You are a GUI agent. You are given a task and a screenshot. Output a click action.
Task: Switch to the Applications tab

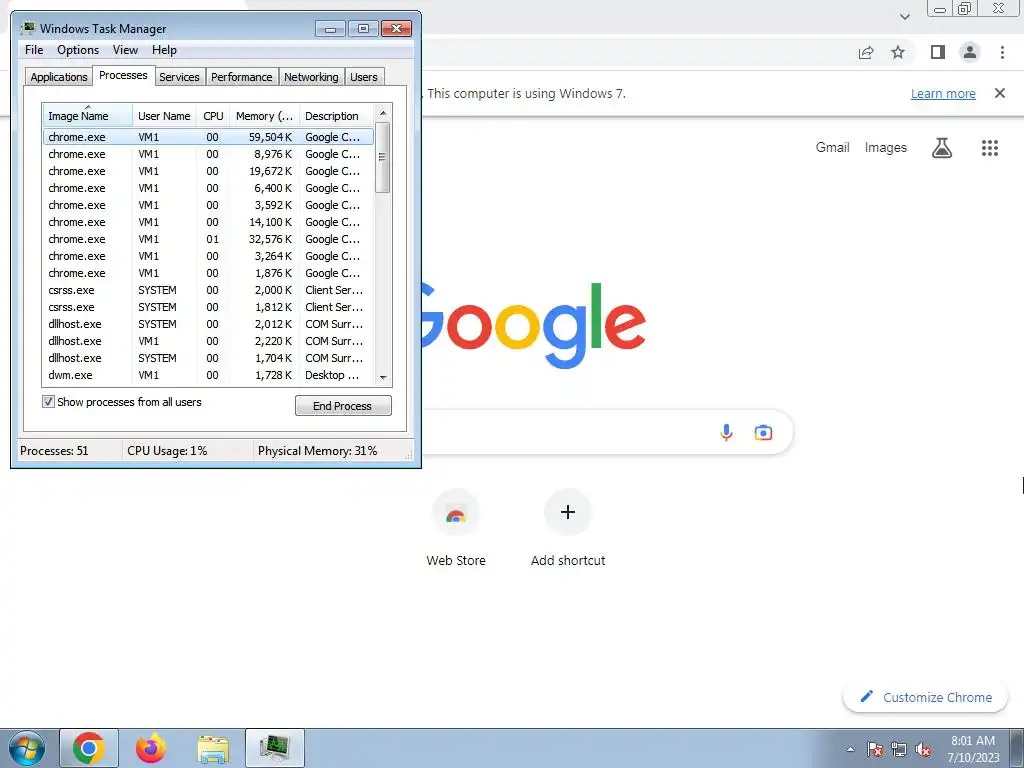pyautogui.click(x=59, y=77)
